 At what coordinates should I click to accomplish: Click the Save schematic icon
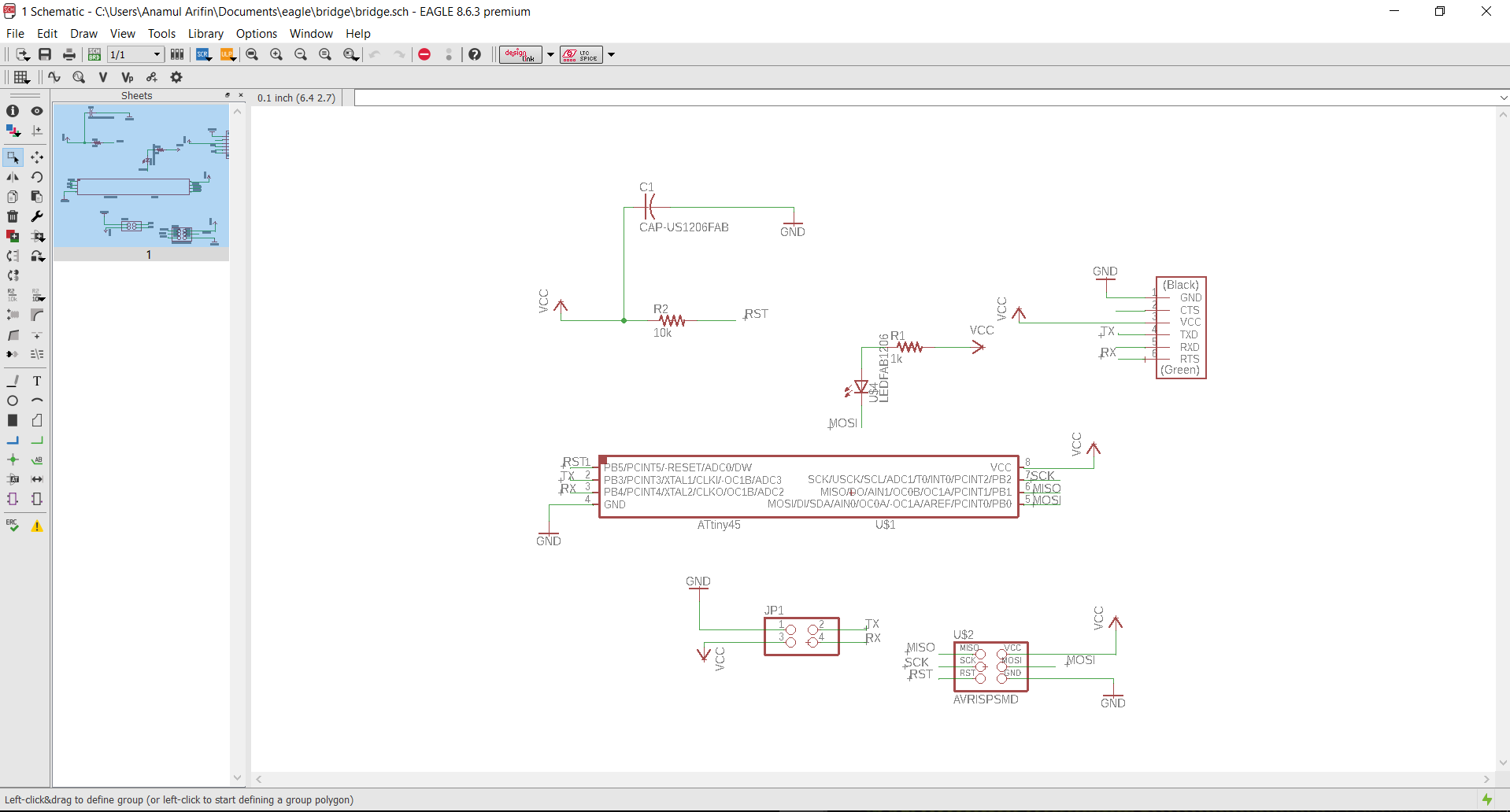click(x=45, y=54)
